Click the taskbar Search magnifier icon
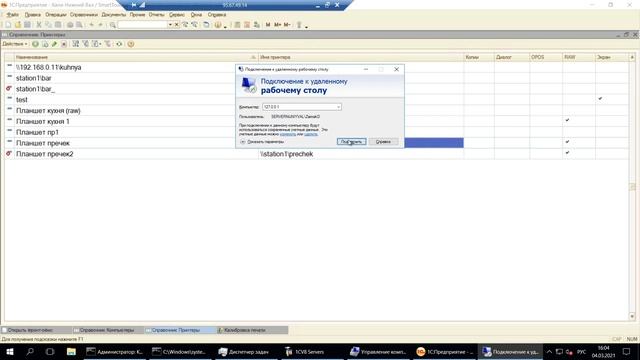 pos(30,351)
